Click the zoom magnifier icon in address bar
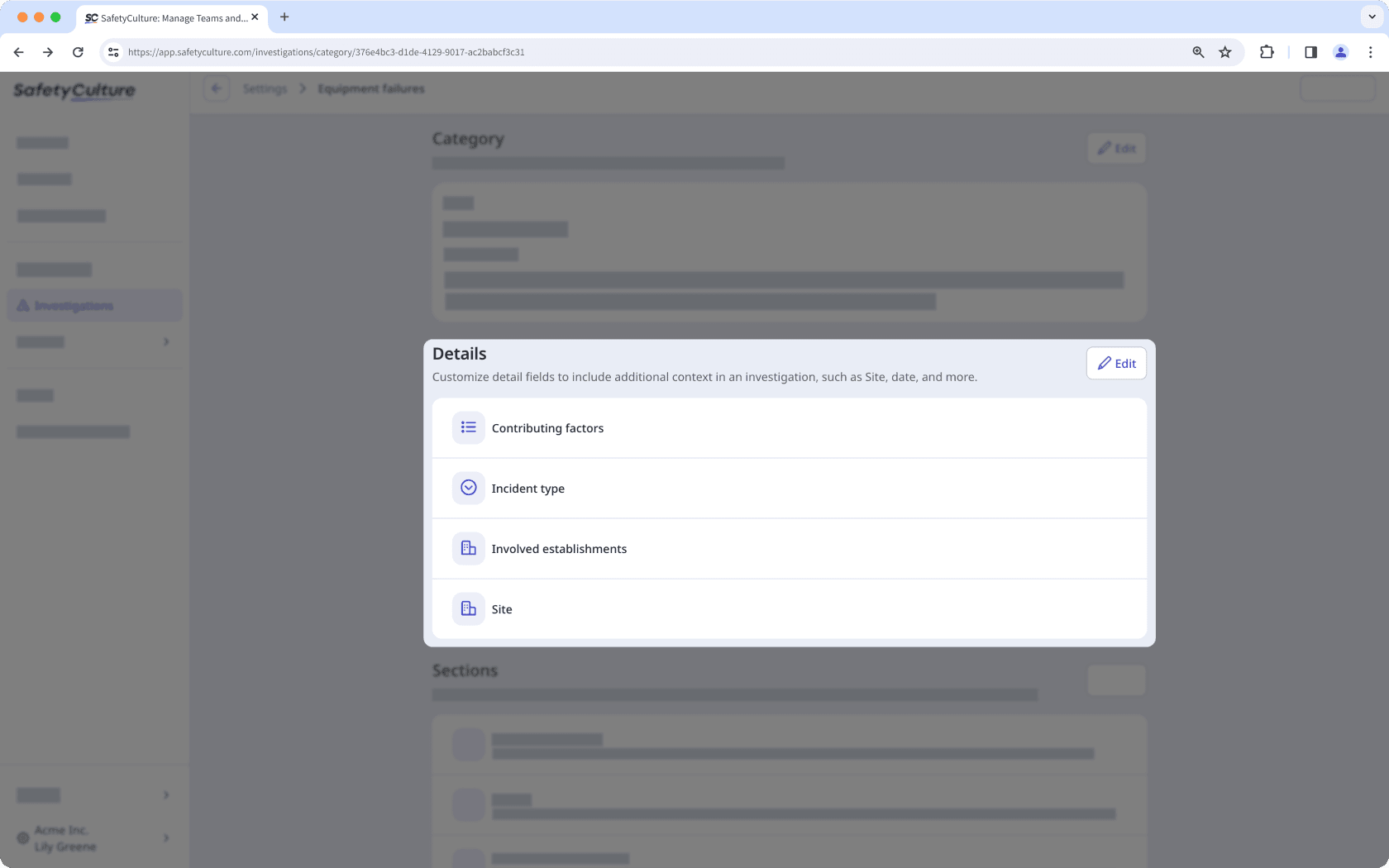 pos(1198,52)
